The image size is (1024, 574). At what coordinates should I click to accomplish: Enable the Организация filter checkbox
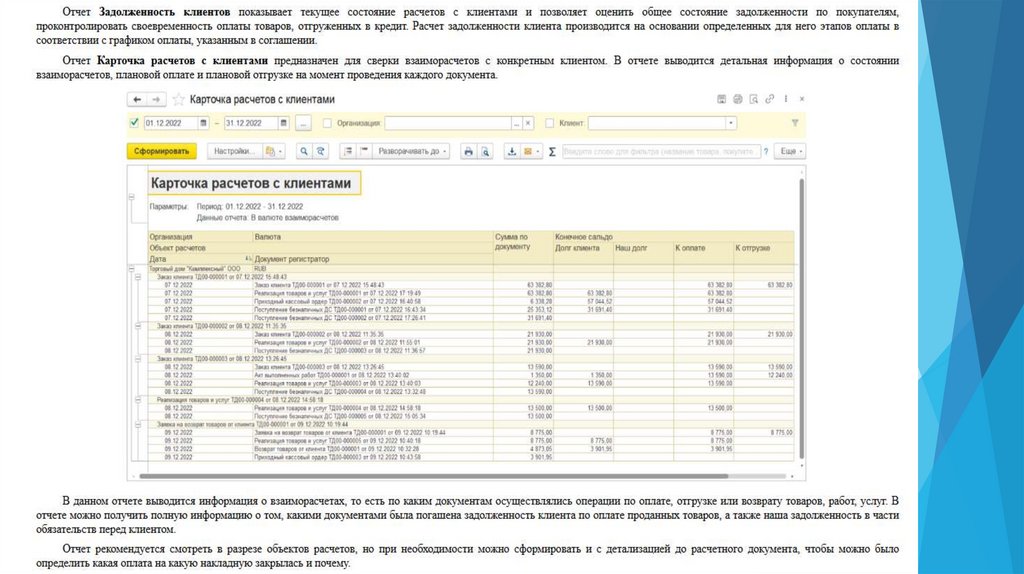tap(328, 123)
